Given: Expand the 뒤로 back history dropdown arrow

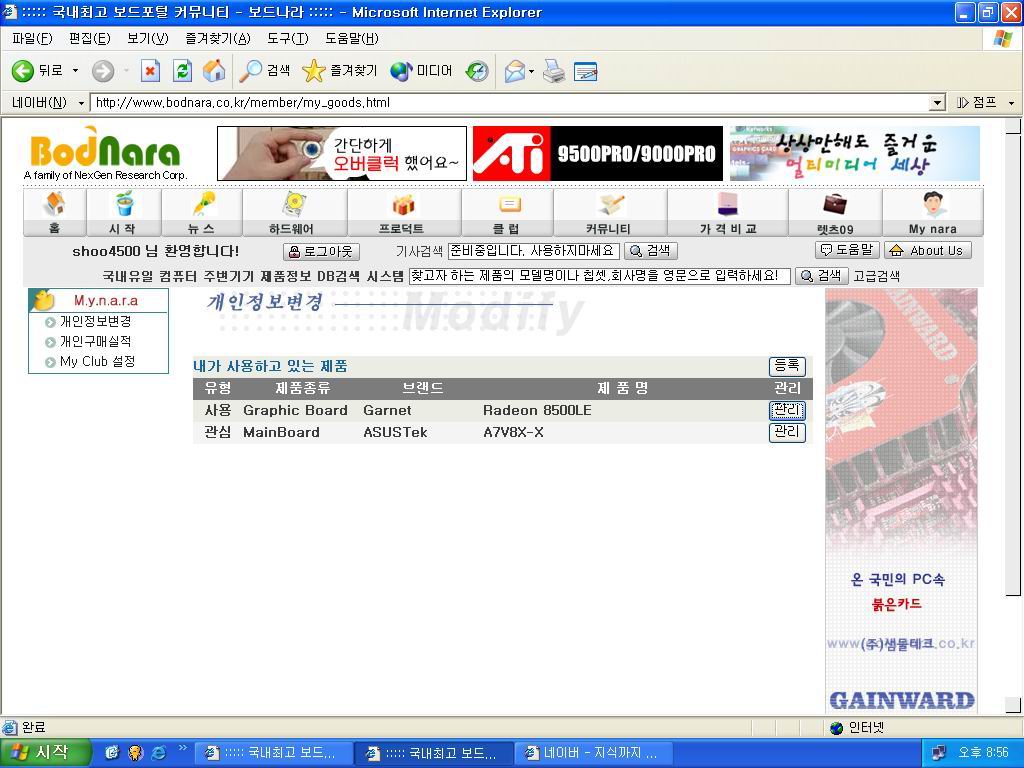Looking at the screenshot, I should (75, 71).
